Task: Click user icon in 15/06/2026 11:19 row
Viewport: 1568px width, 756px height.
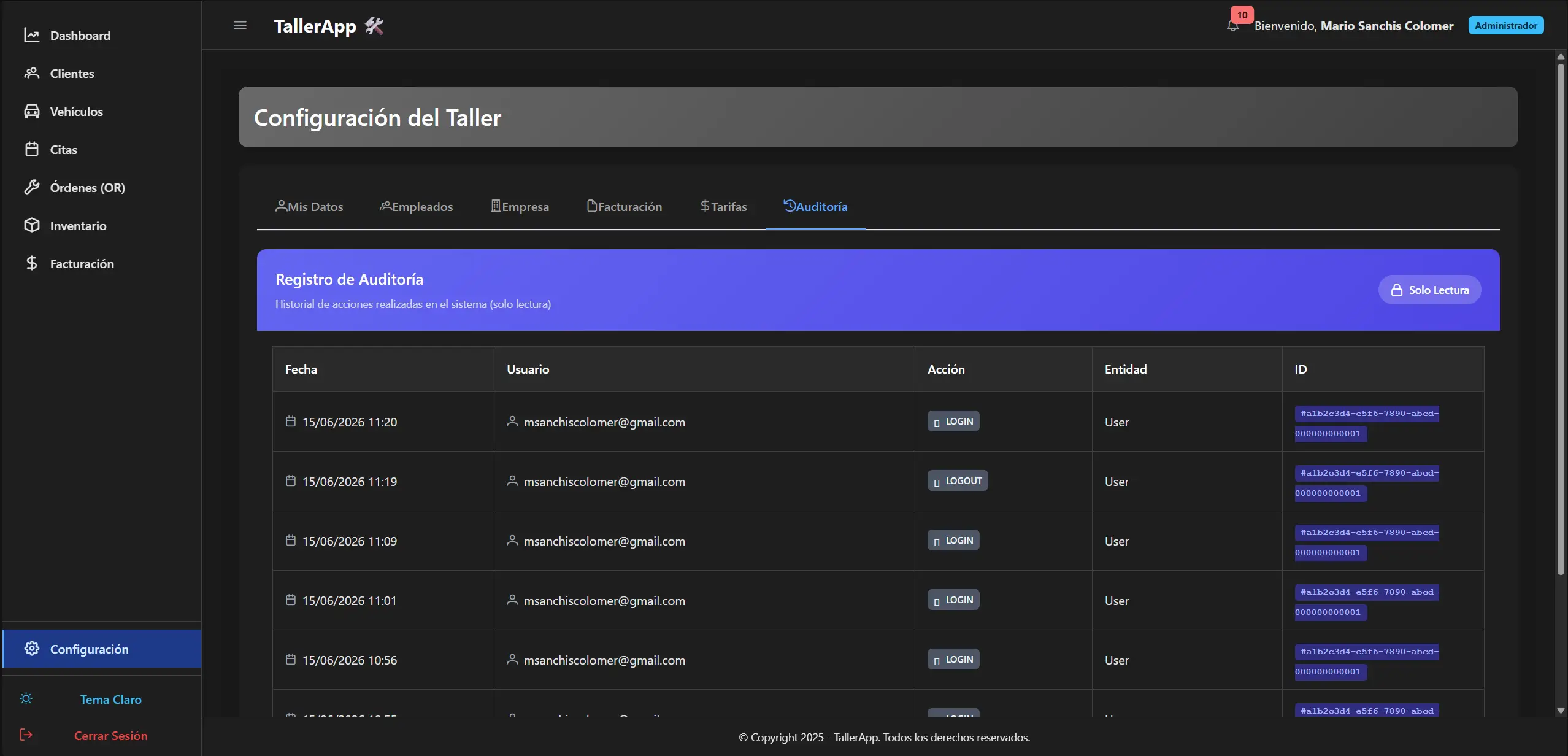Action: [x=512, y=480]
